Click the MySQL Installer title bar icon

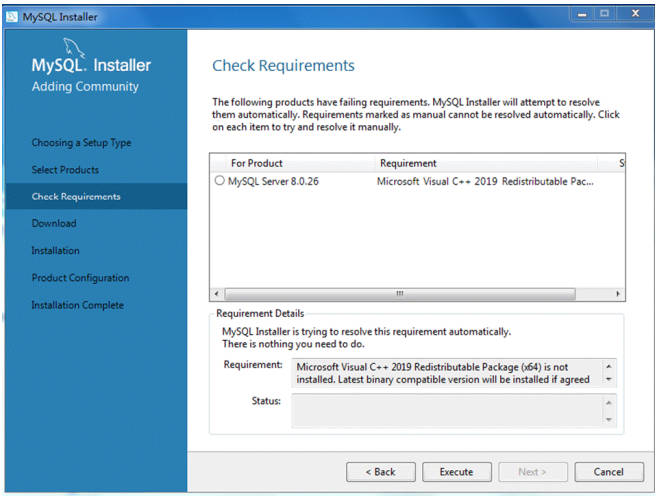[11, 17]
